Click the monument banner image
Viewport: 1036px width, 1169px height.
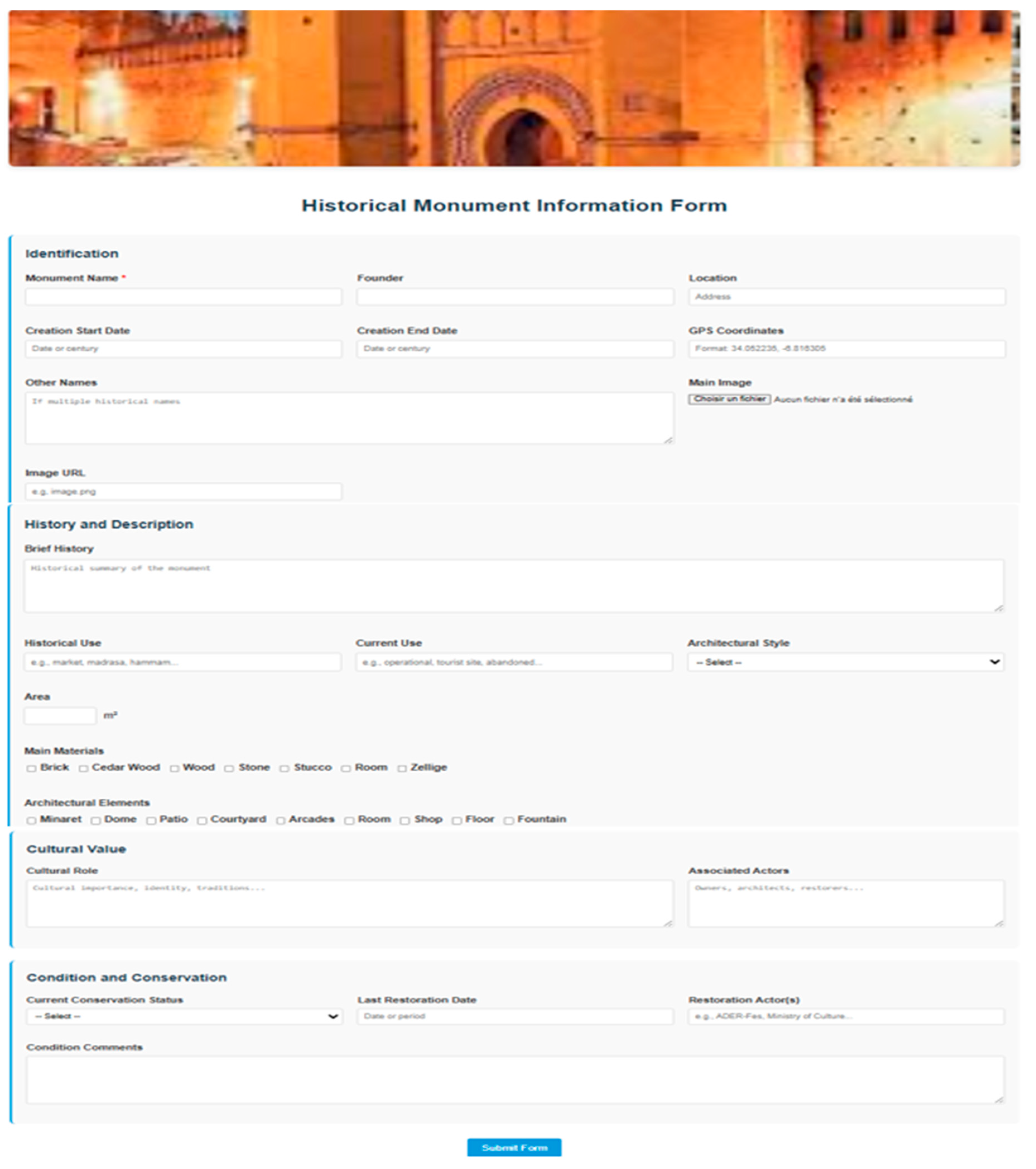(514, 89)
